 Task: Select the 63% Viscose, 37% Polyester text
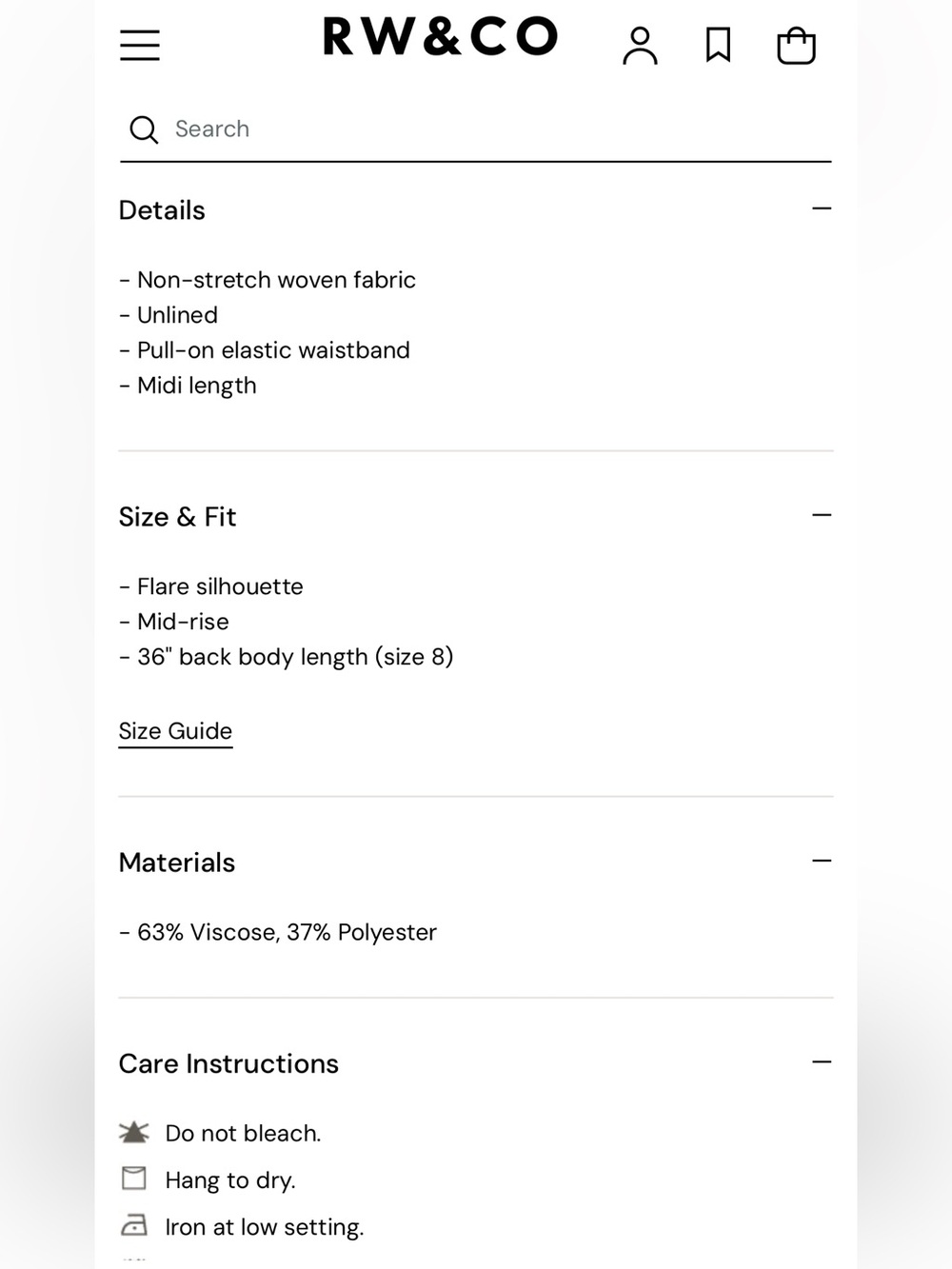287,932
